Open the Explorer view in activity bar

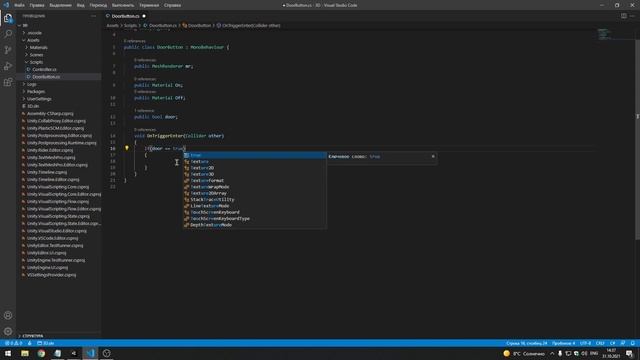8,18
